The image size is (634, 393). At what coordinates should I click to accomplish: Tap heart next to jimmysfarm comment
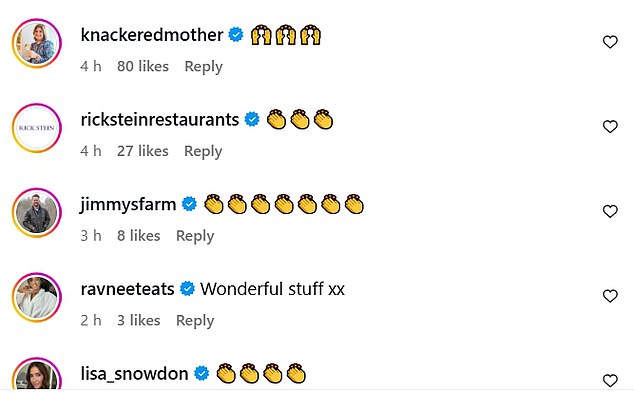coord(610,211)
